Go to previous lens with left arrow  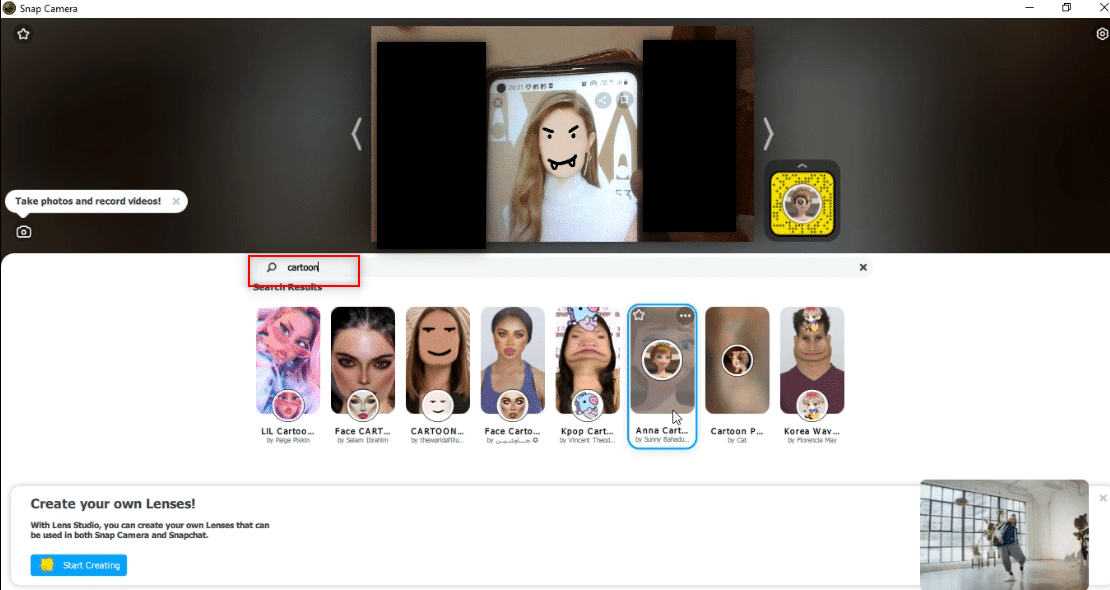pyautogui.click(x=357, y=134)
